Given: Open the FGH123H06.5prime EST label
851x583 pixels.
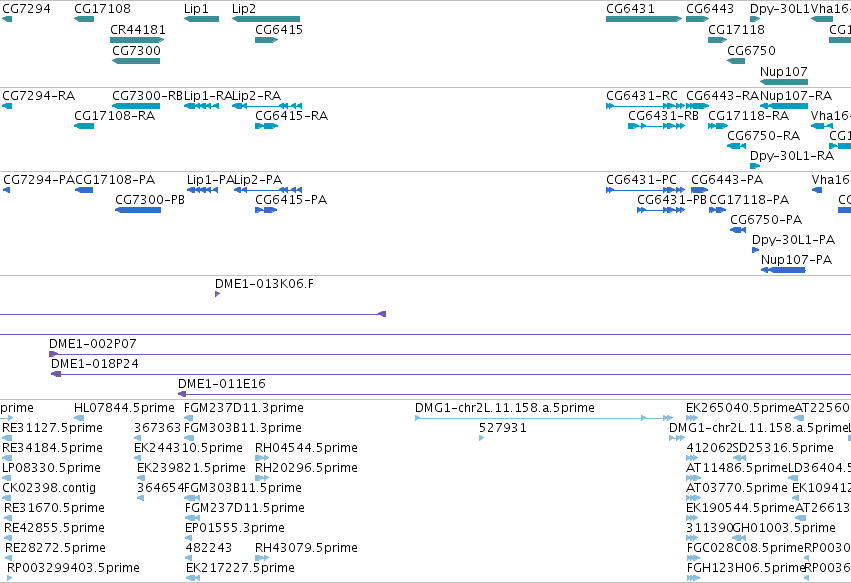Looking at the screenshot, I should (x=746, y=568).
